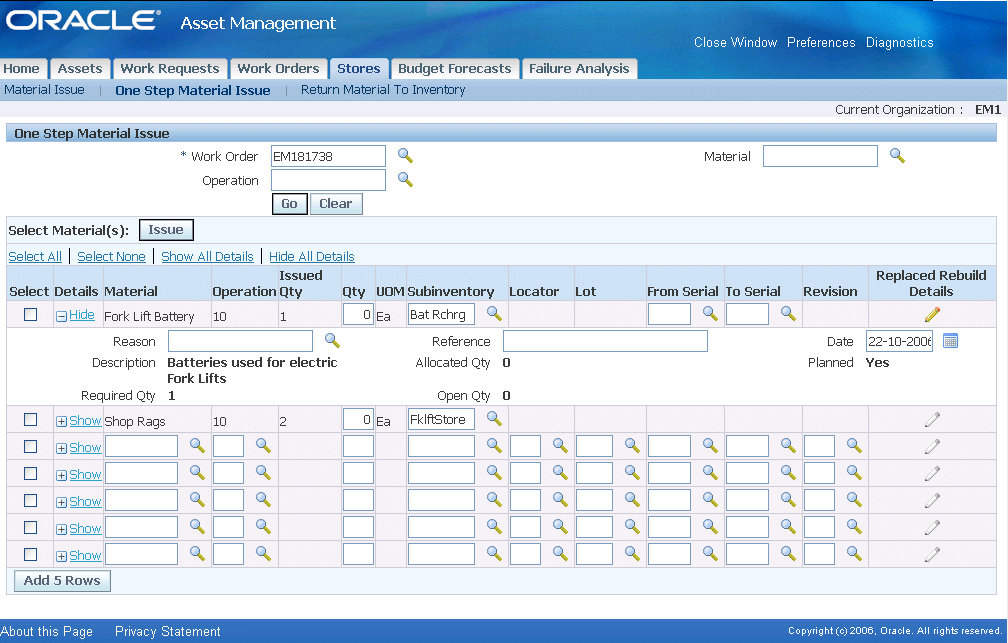This screenshot has height=643, width=1008.
Task: Open Material filter search magnifier
Action: (897, 156)
